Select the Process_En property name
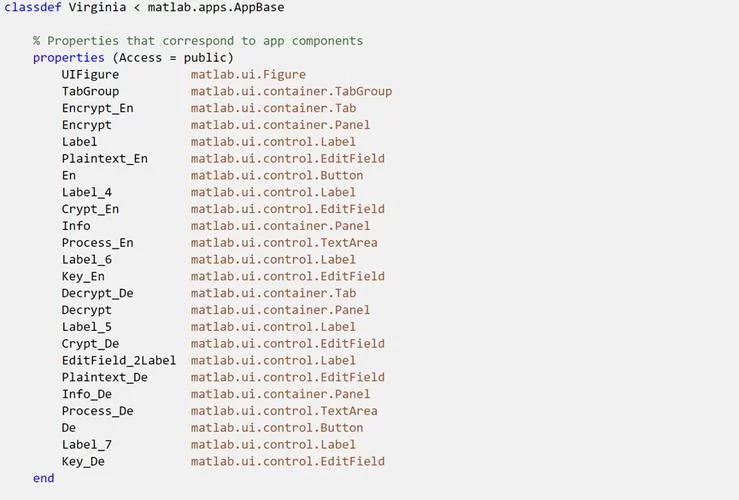This screenshot has width=739, height=500. (x=97, y=243)
